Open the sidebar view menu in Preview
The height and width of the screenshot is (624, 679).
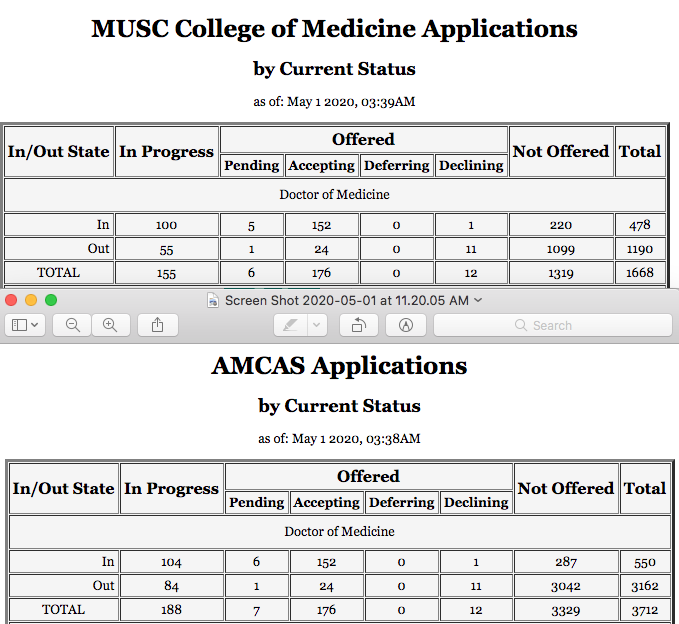point(25,325)
